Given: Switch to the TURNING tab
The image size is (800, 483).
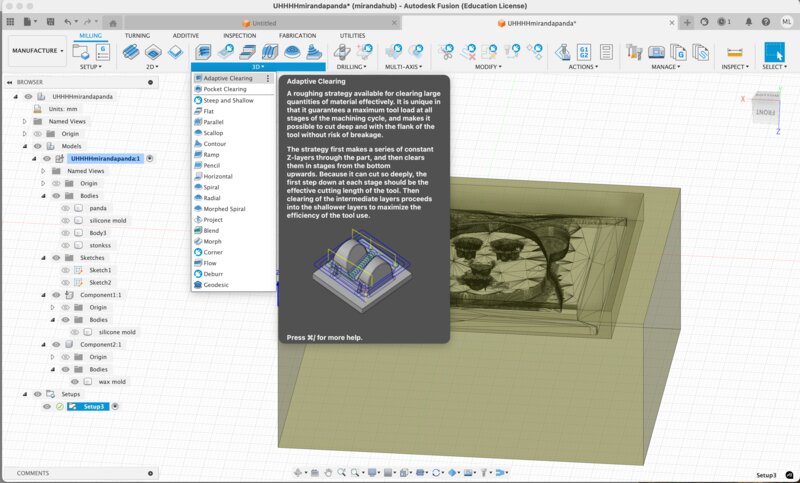Looking at the screenshot, I should [x=137, y=35].
